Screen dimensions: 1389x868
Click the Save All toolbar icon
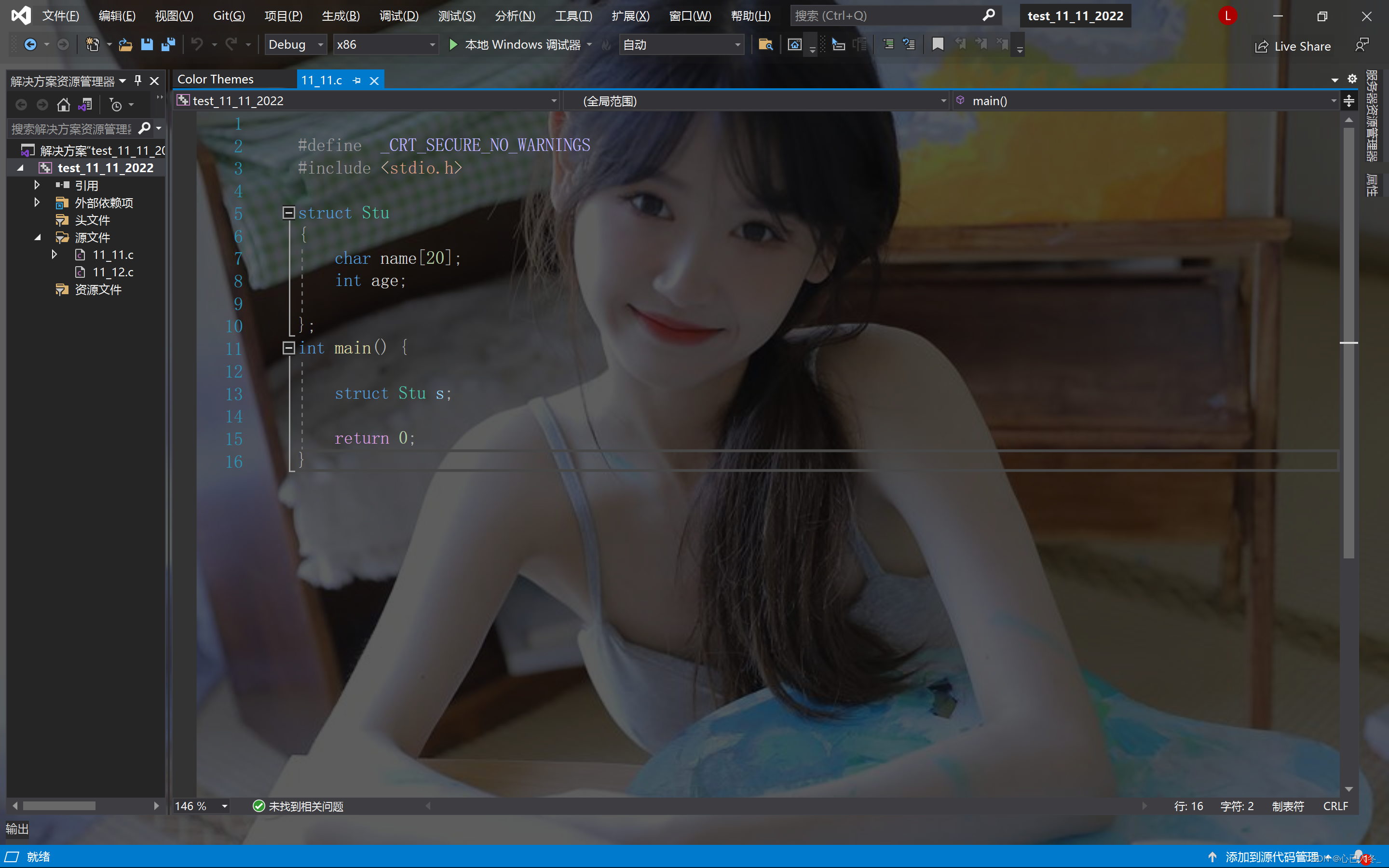coord(168,45)
